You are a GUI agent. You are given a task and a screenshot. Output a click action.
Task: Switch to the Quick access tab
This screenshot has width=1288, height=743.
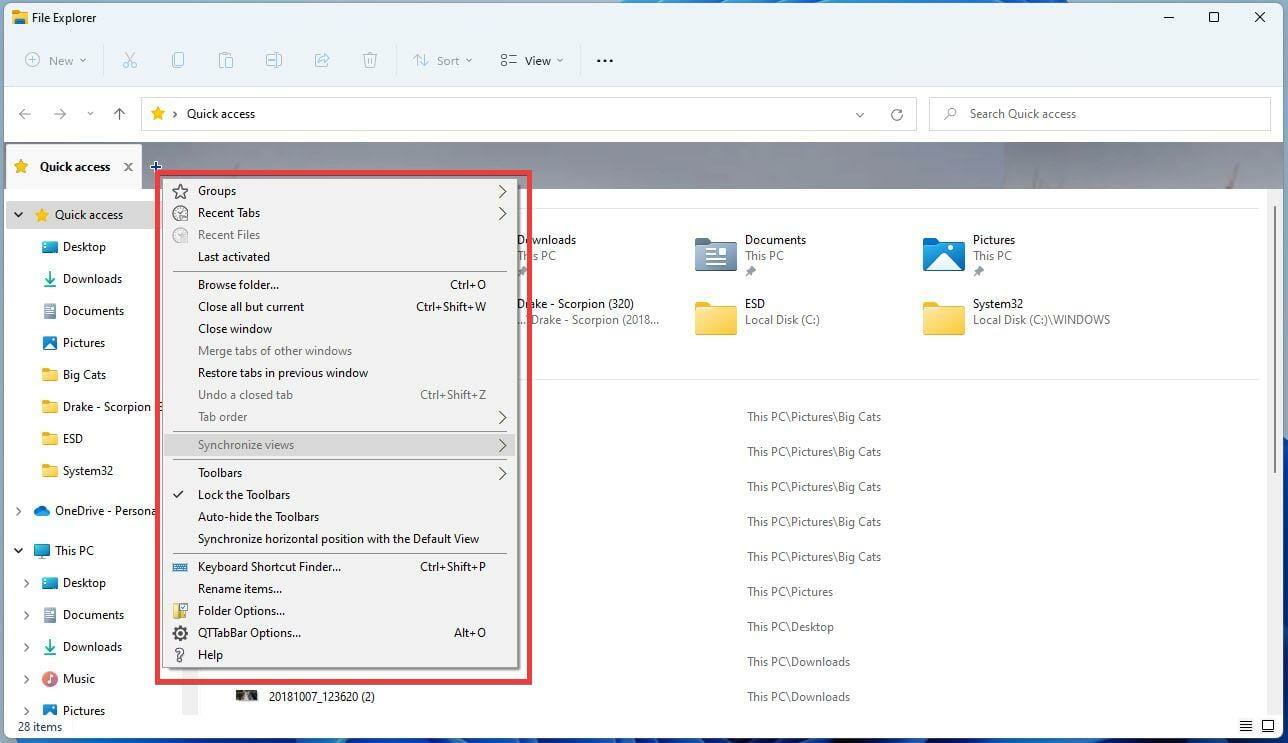[x=74, y=166]
